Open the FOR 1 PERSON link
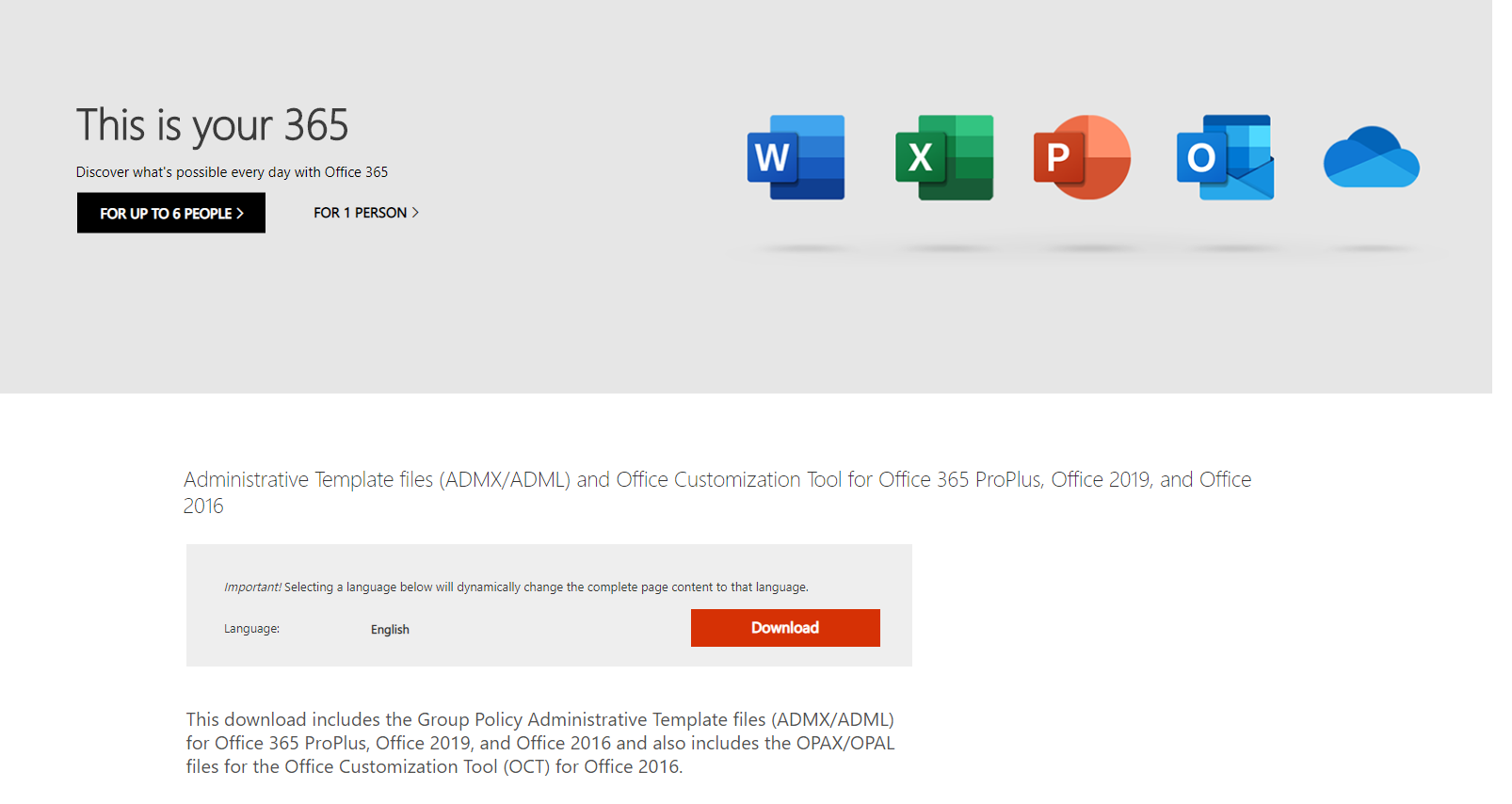1512x804 pixels. (x=360, y=213)
